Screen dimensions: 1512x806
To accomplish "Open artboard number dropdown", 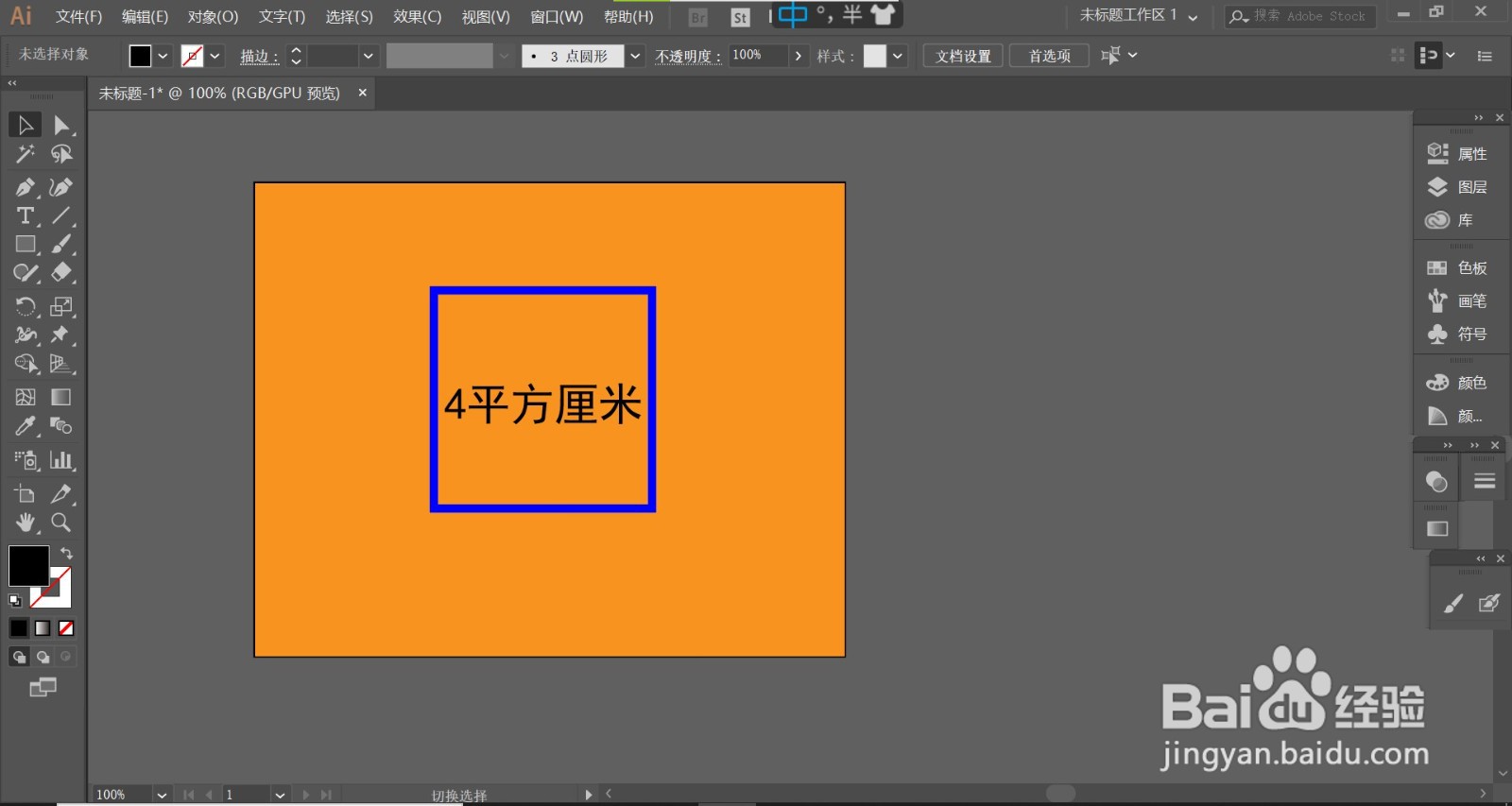I will tap(280, 795).
